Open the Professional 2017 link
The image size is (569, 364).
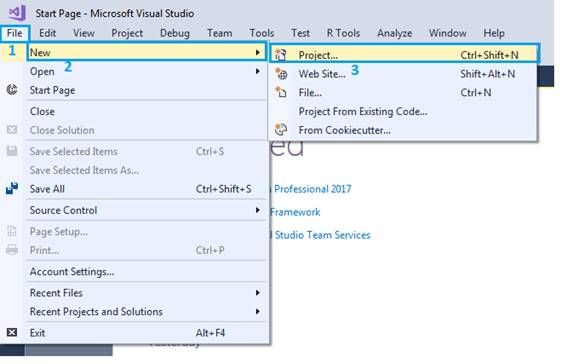coord(312,189)
